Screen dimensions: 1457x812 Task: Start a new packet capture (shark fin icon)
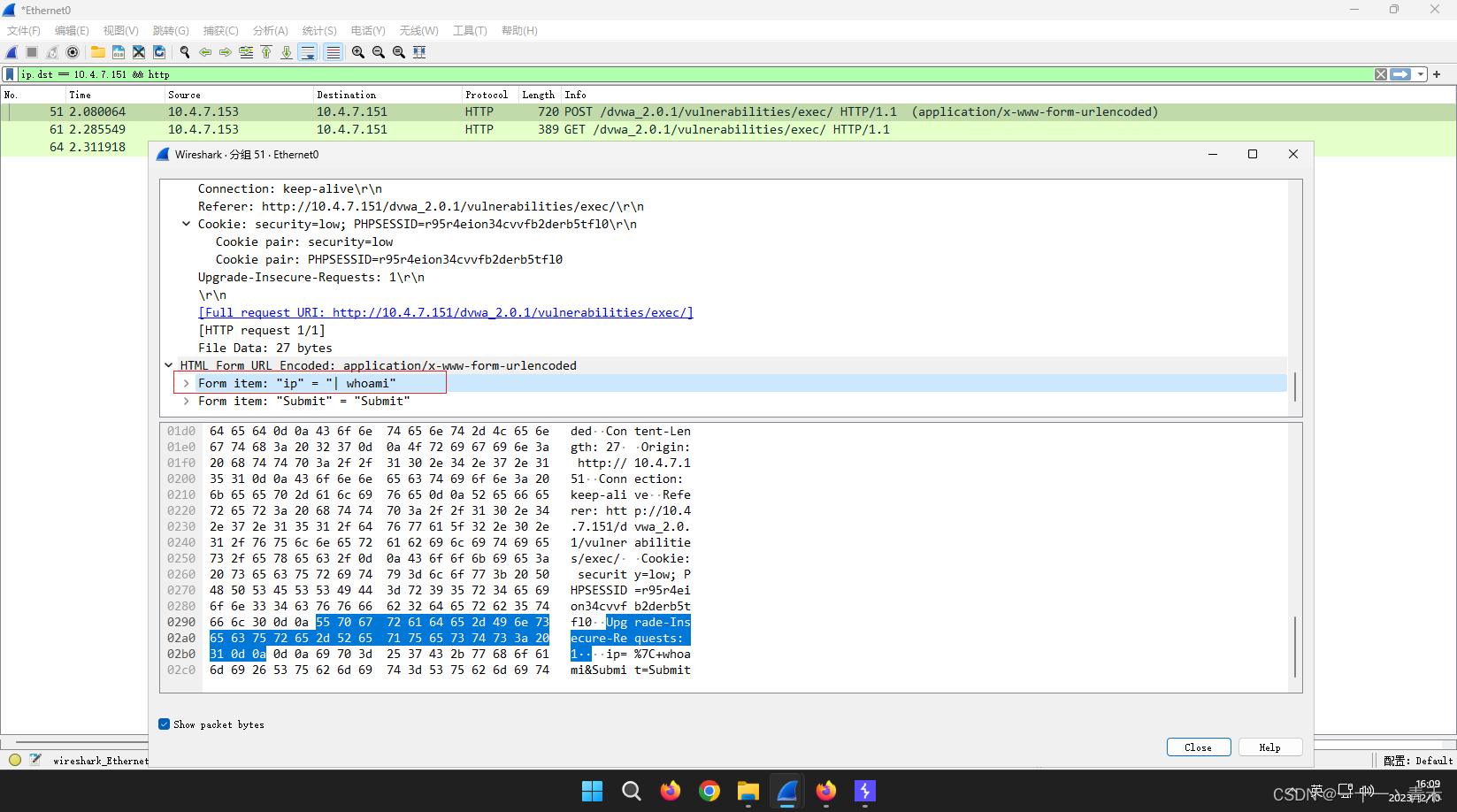pyautogui.click(x=12, y=52)
